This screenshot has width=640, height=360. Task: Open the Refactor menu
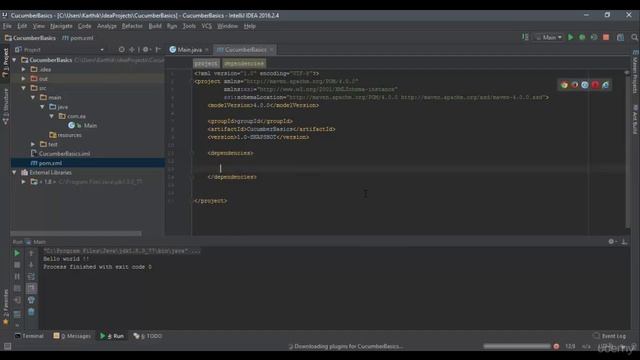tap(132, 26)
